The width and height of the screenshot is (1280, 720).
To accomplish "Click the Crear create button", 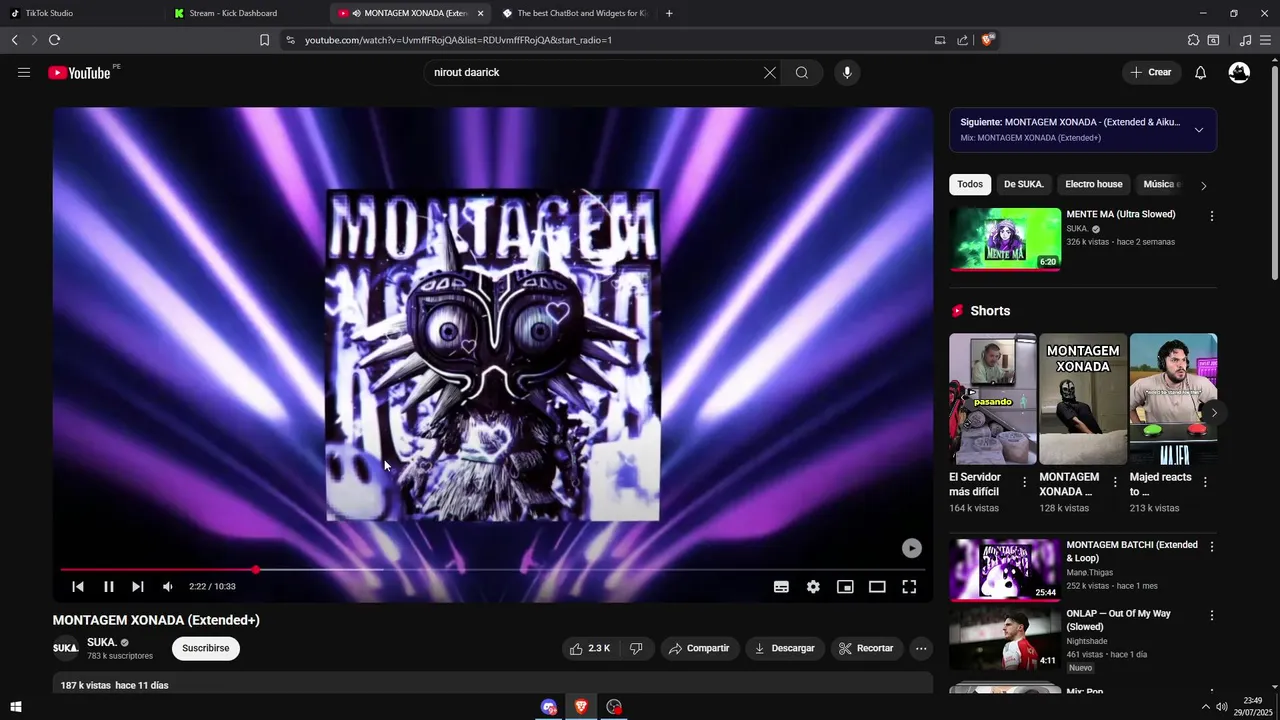I will tap(1150, 72).
